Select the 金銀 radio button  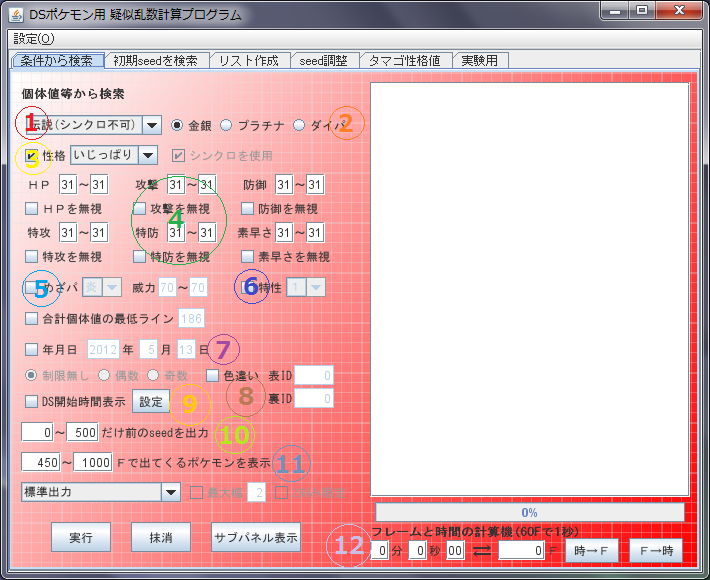(x=177, y=125)
